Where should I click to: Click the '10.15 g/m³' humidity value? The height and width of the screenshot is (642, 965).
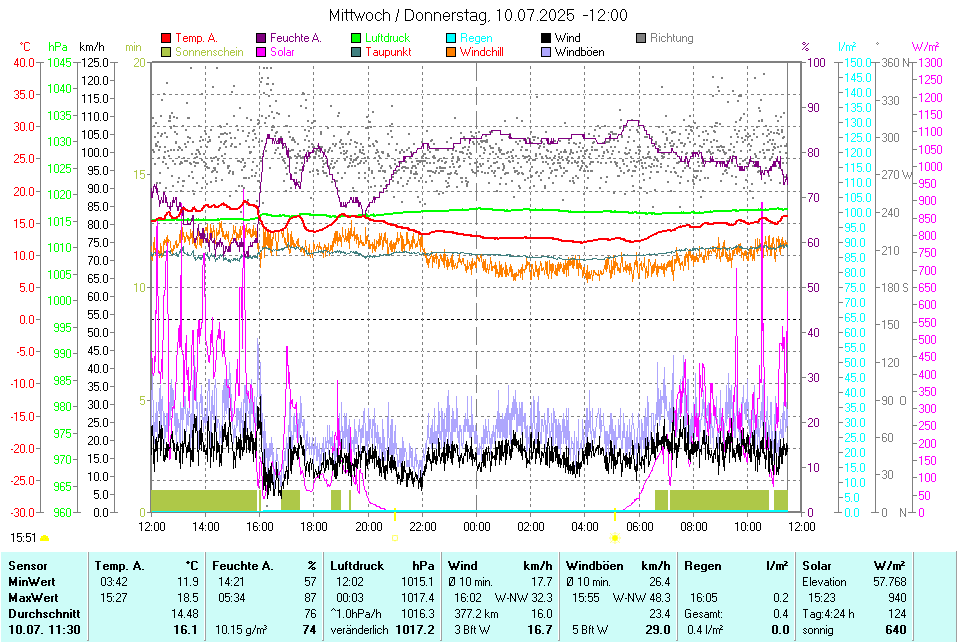(241, 630)
